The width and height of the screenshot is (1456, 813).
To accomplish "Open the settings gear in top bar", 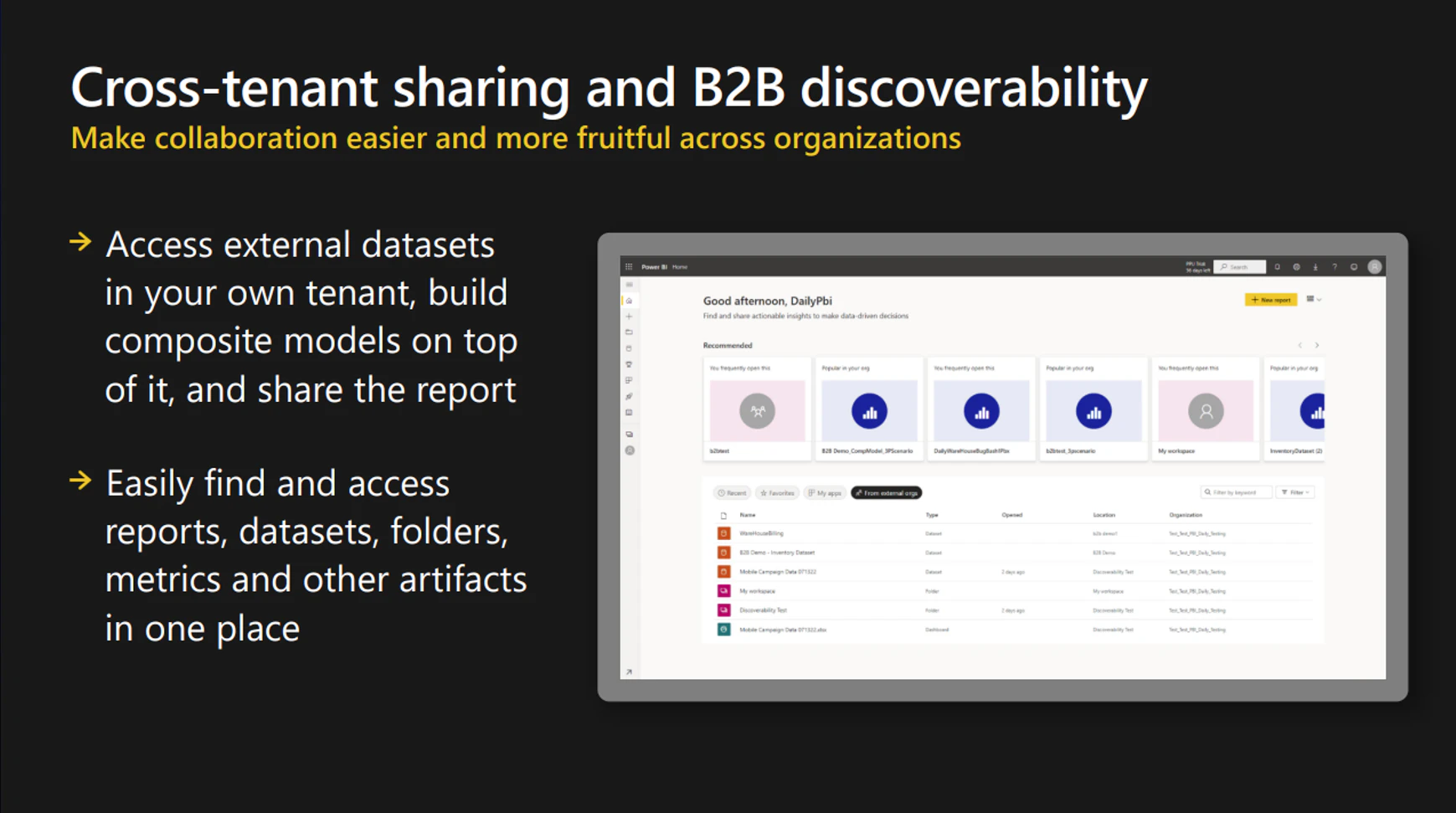I will click(x=1296, y=267).
